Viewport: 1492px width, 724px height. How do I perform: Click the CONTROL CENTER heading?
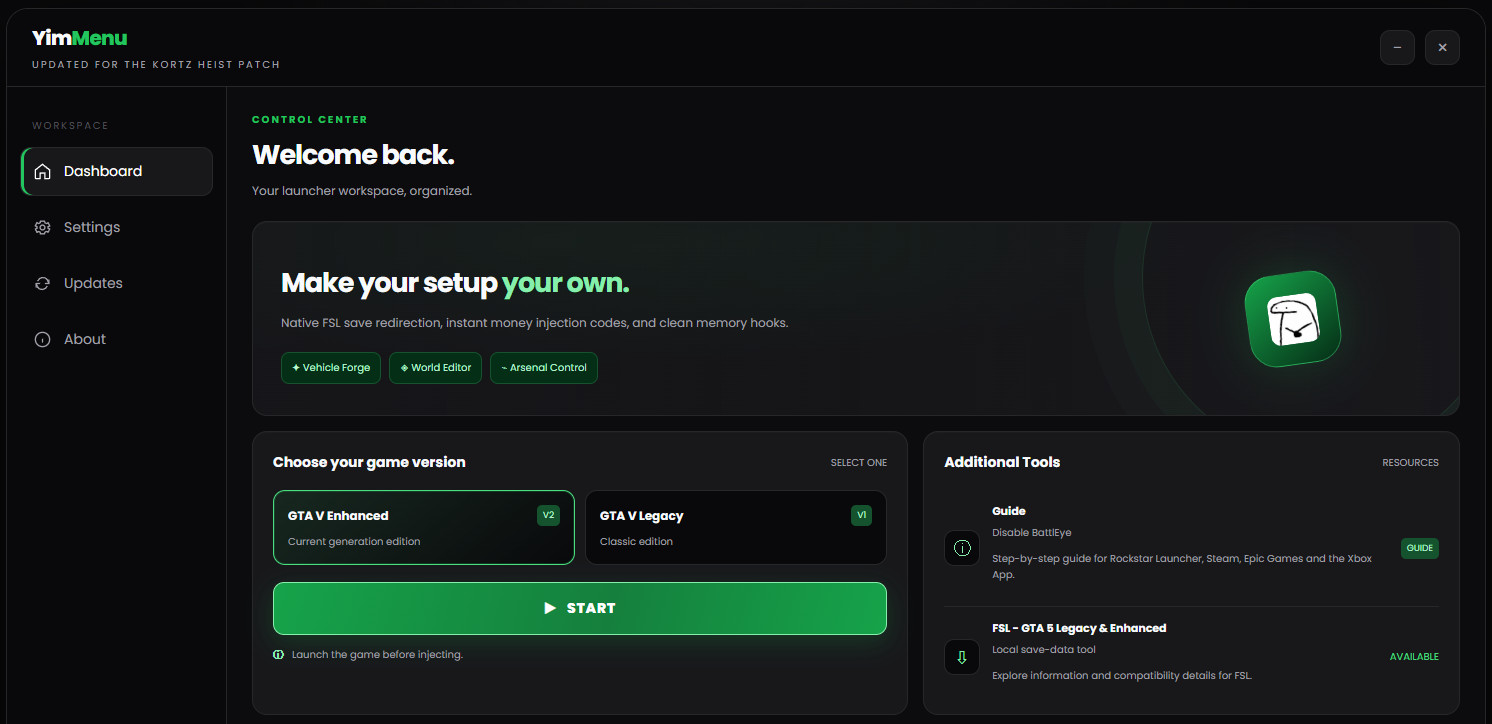(x=310, y=120)
